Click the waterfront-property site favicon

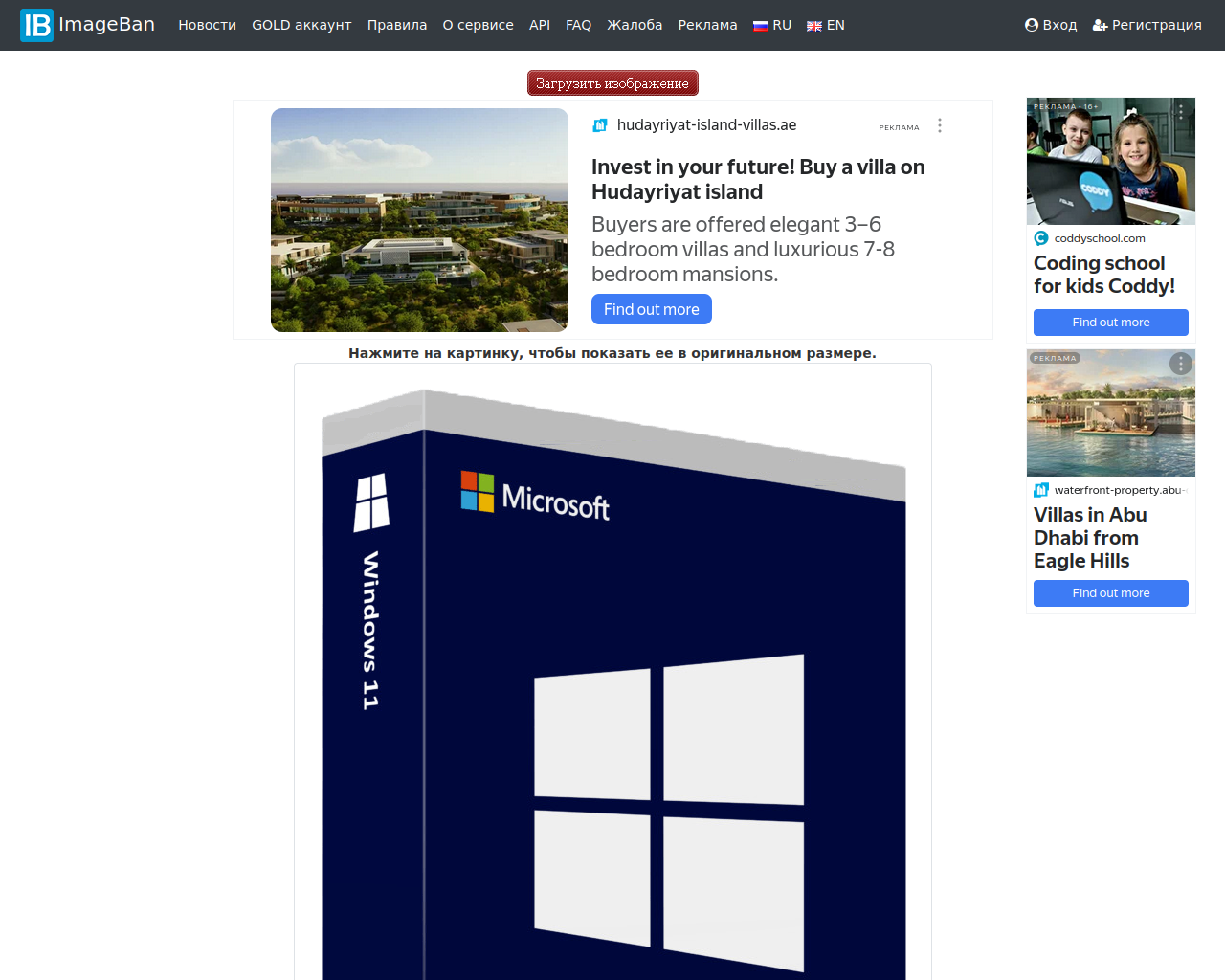(x=1041, y=490)
